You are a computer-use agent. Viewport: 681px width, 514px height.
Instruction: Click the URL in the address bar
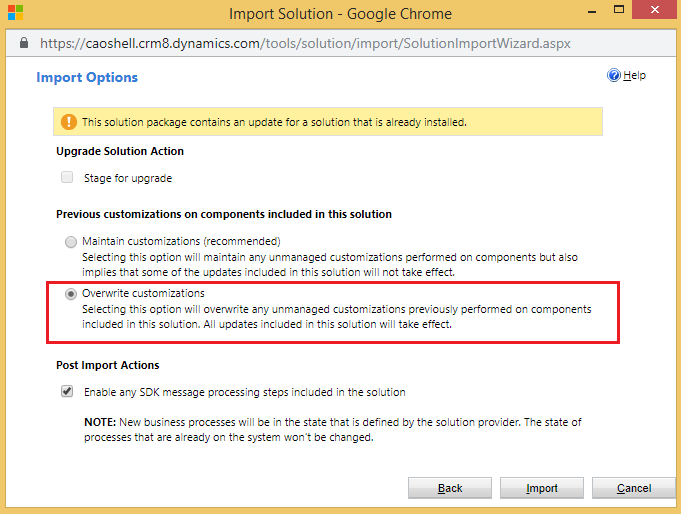305,43
